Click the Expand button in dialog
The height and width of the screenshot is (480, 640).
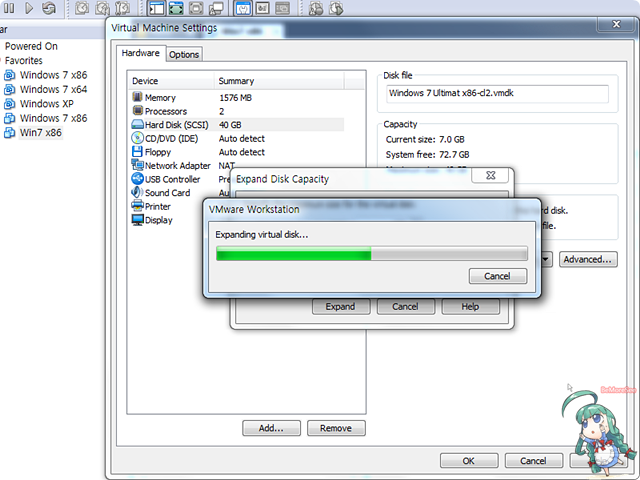coord(340,307)
